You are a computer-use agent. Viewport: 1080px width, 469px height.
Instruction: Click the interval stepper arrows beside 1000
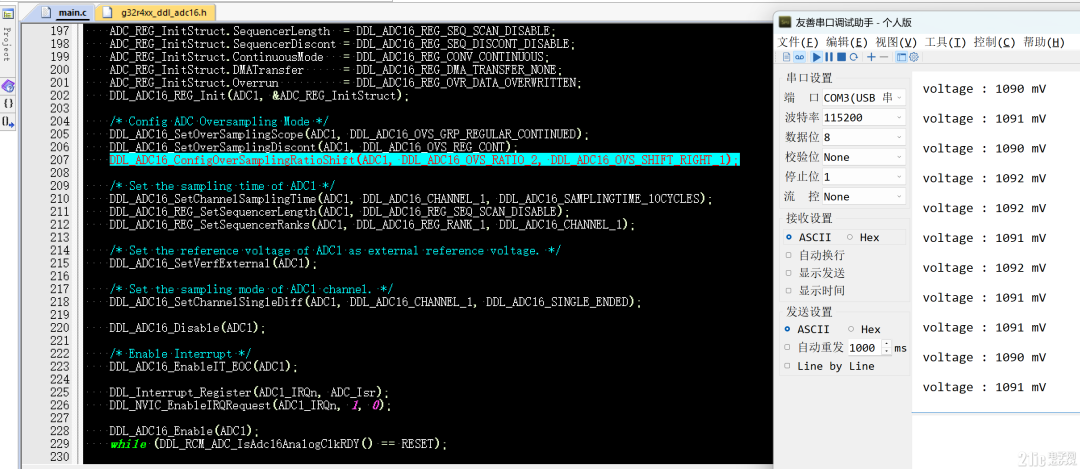click(x=886, y=348)
